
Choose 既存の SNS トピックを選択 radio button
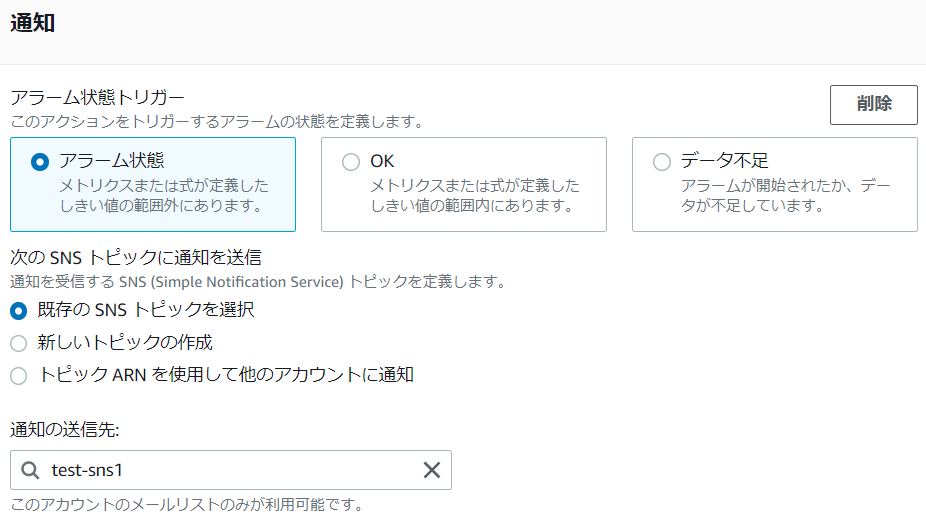pyautogui.click(x=18, y=311)
